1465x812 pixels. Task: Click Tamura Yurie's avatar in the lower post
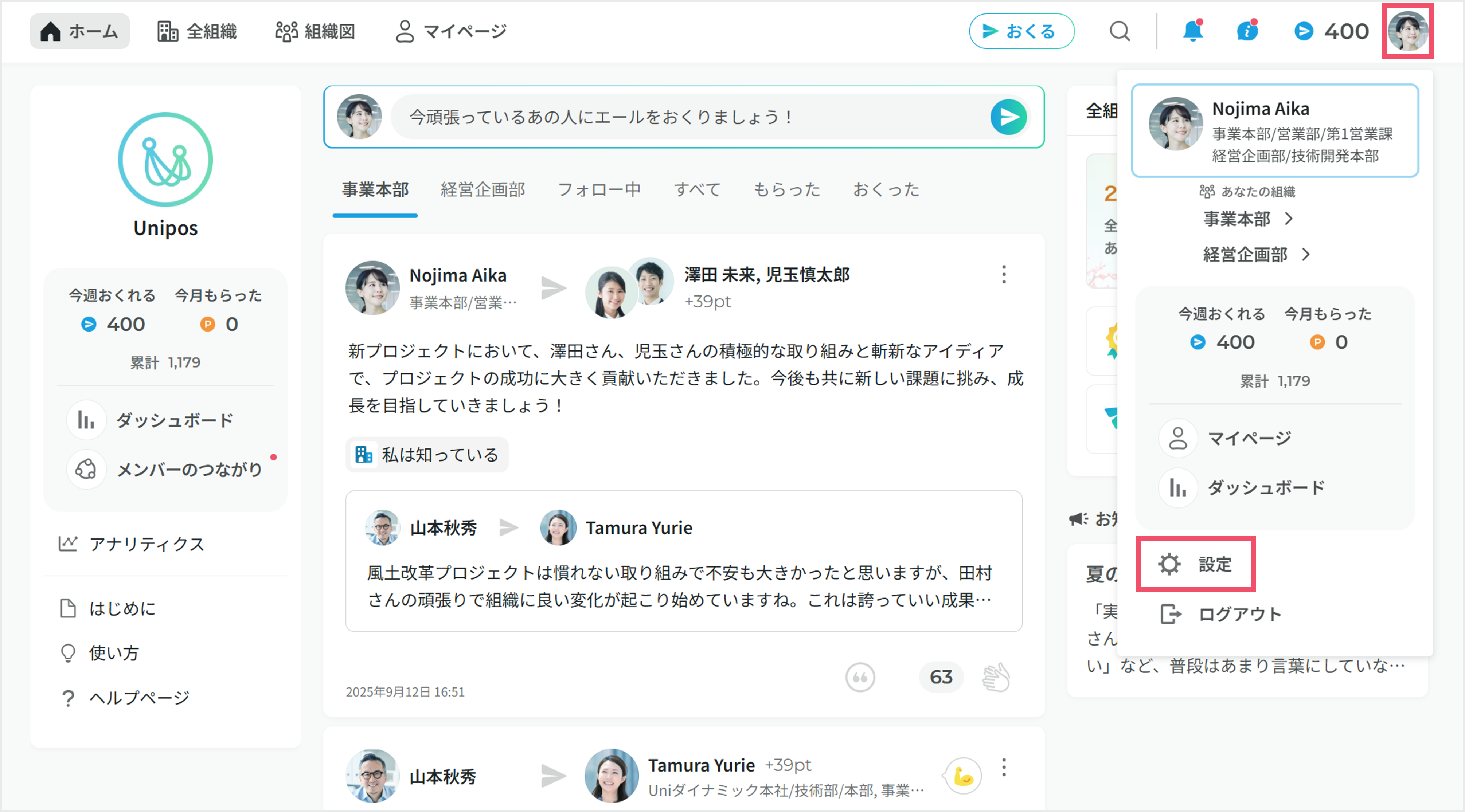pyautogui.click(x=612, y=776)
